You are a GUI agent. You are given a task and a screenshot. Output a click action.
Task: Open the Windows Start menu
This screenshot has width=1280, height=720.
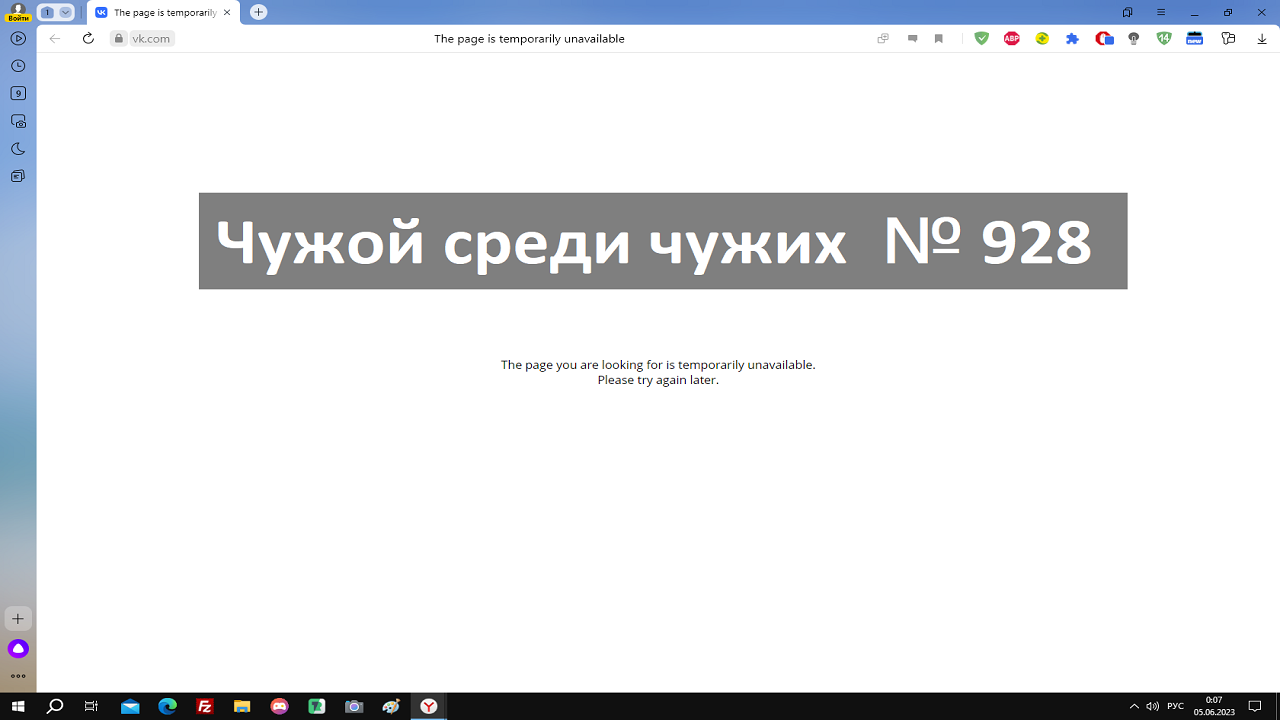point(18,706)
